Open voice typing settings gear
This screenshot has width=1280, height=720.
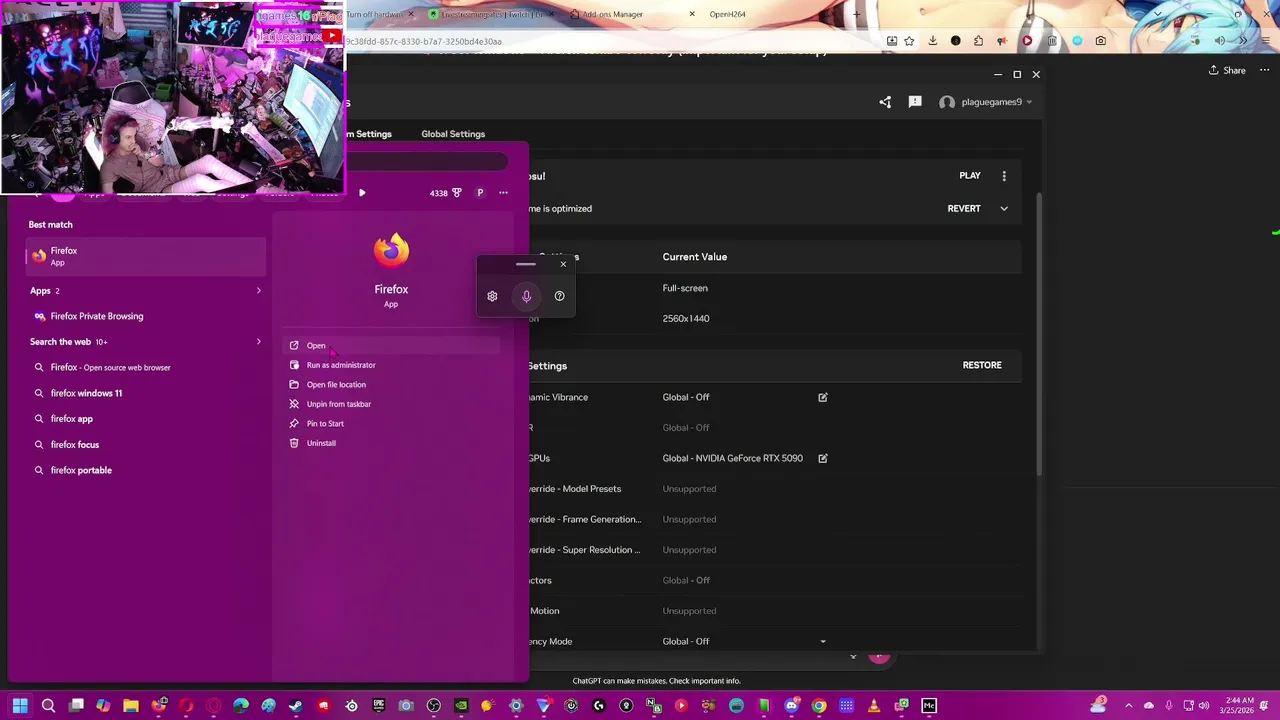coord(492,296)
